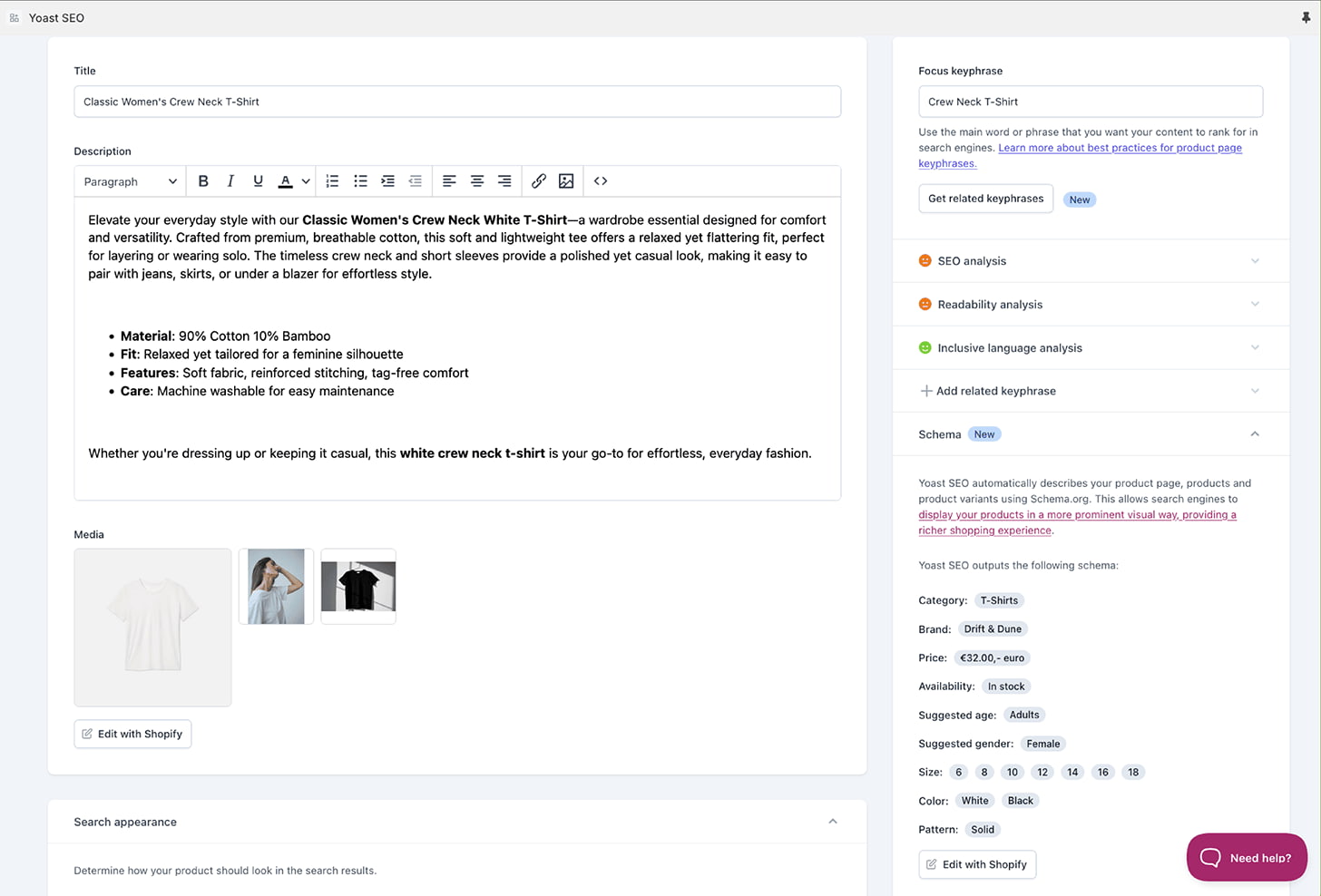Screen dimensions: 1321x896
Task: Select the white t-shirt media thumbnail
Action: click(152, 628)
